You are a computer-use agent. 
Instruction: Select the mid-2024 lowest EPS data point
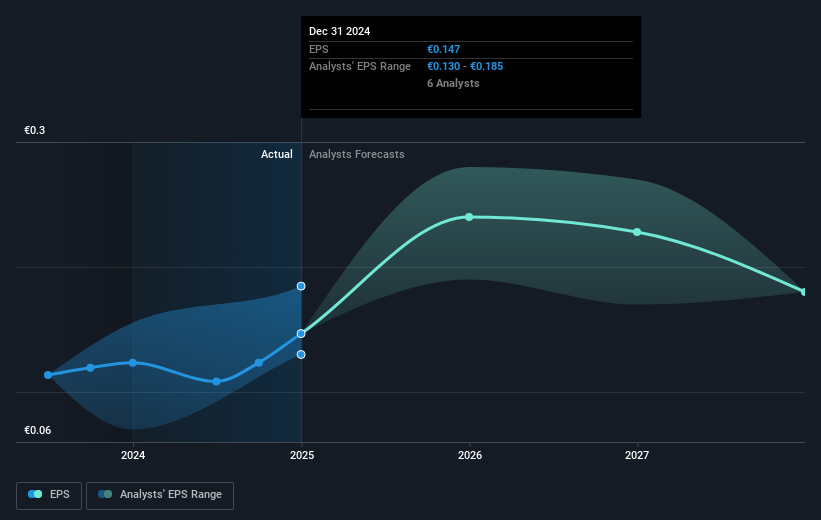pos(217,382)
